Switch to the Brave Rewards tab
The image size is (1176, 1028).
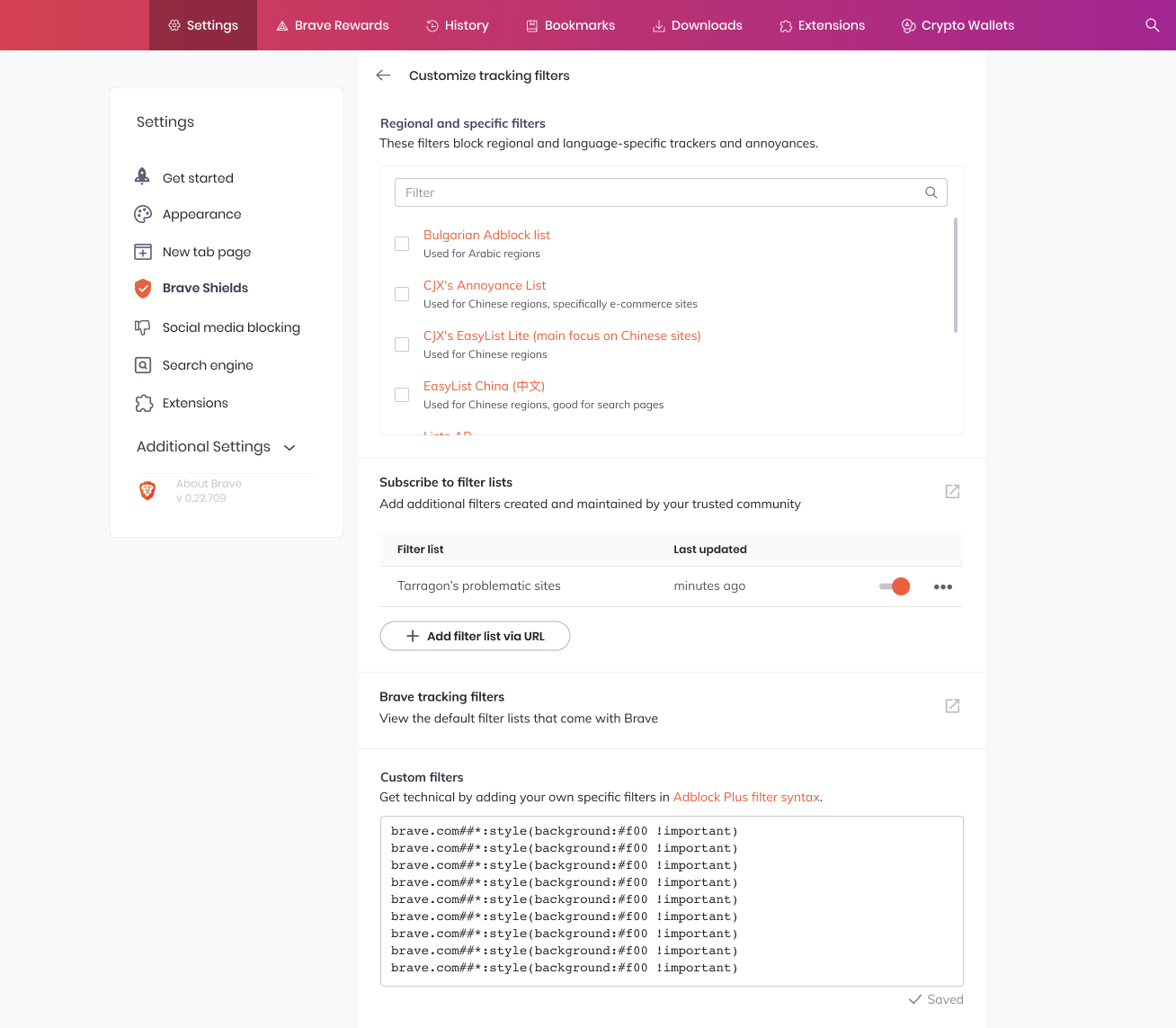pos(333,25)
